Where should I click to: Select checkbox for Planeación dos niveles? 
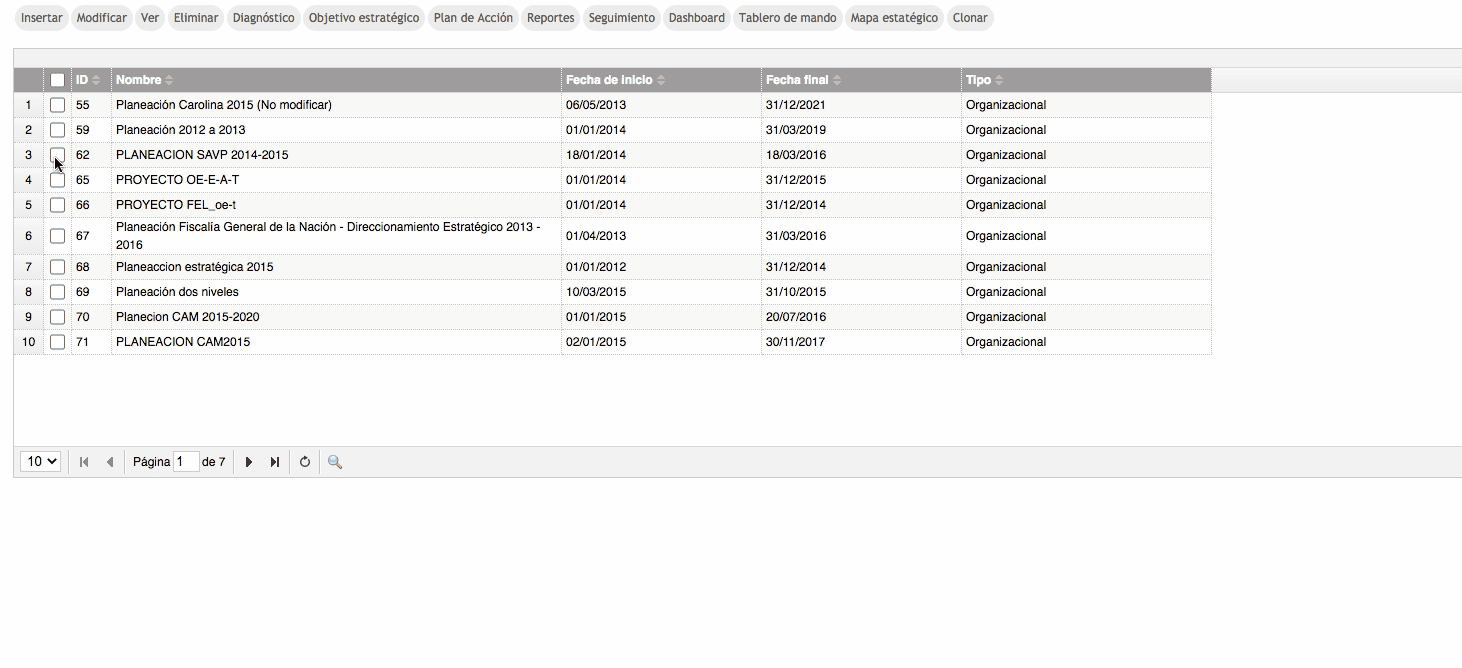pos(58,292)
